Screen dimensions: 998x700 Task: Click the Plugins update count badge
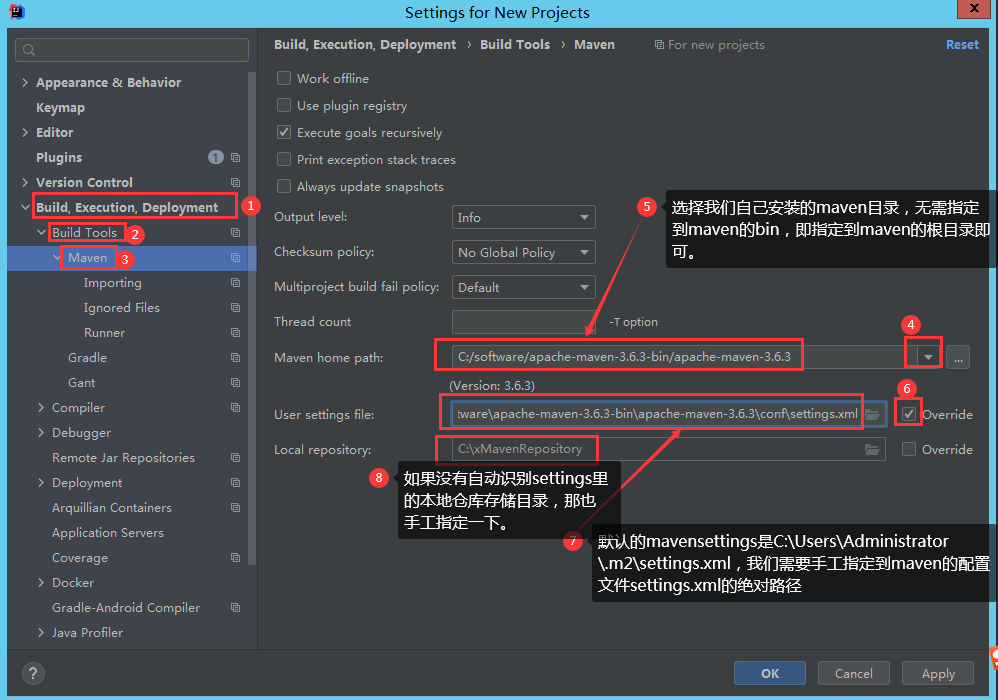tap(216, 157)
